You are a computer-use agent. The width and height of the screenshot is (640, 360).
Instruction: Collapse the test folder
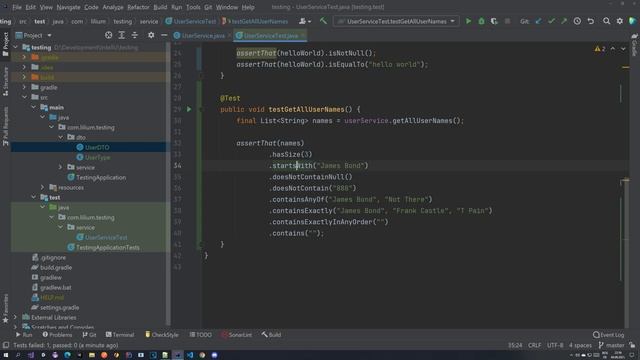pyautogui.click(x=33, y=198)
